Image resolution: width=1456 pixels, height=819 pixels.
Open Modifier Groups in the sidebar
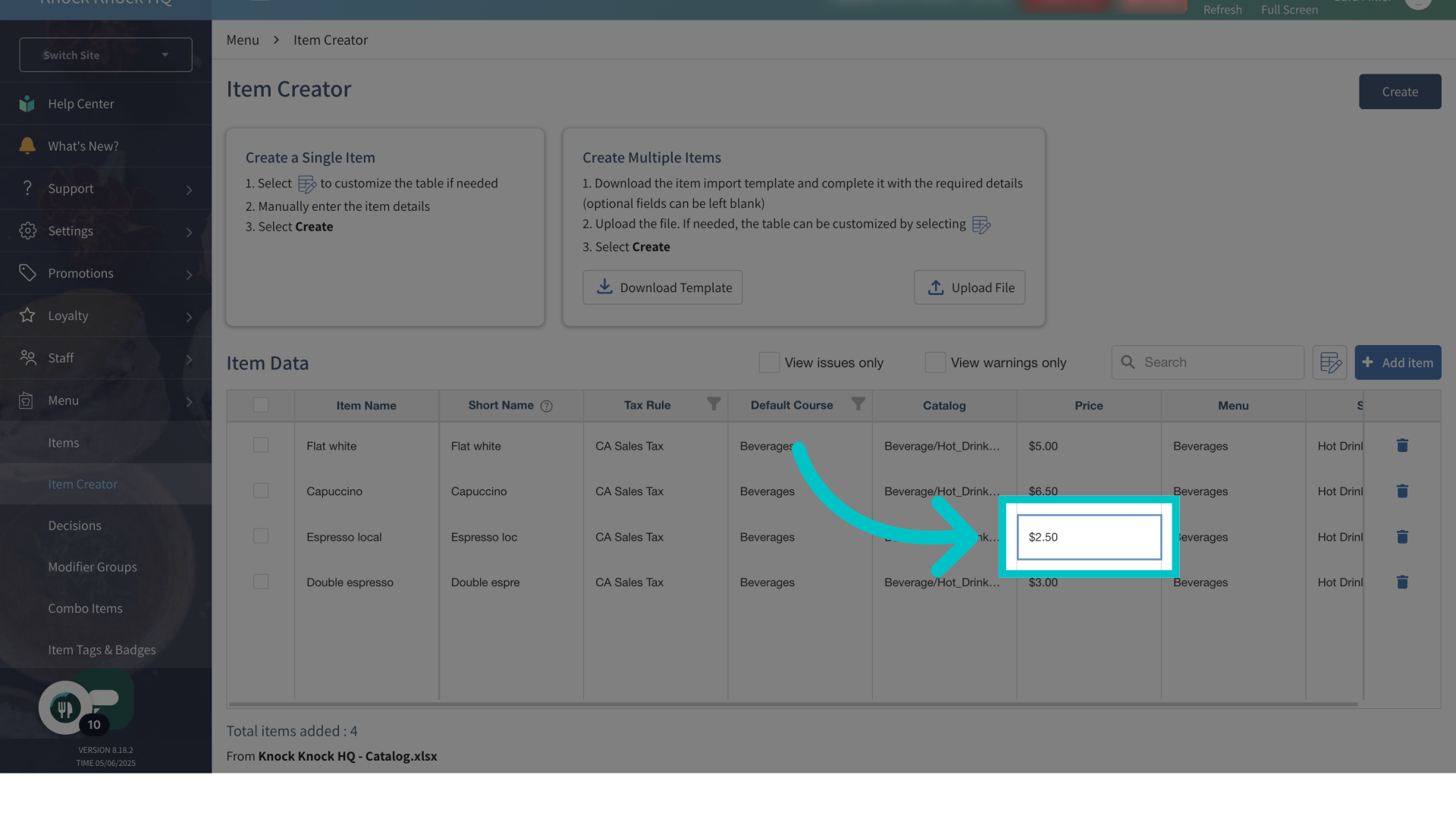93,566
